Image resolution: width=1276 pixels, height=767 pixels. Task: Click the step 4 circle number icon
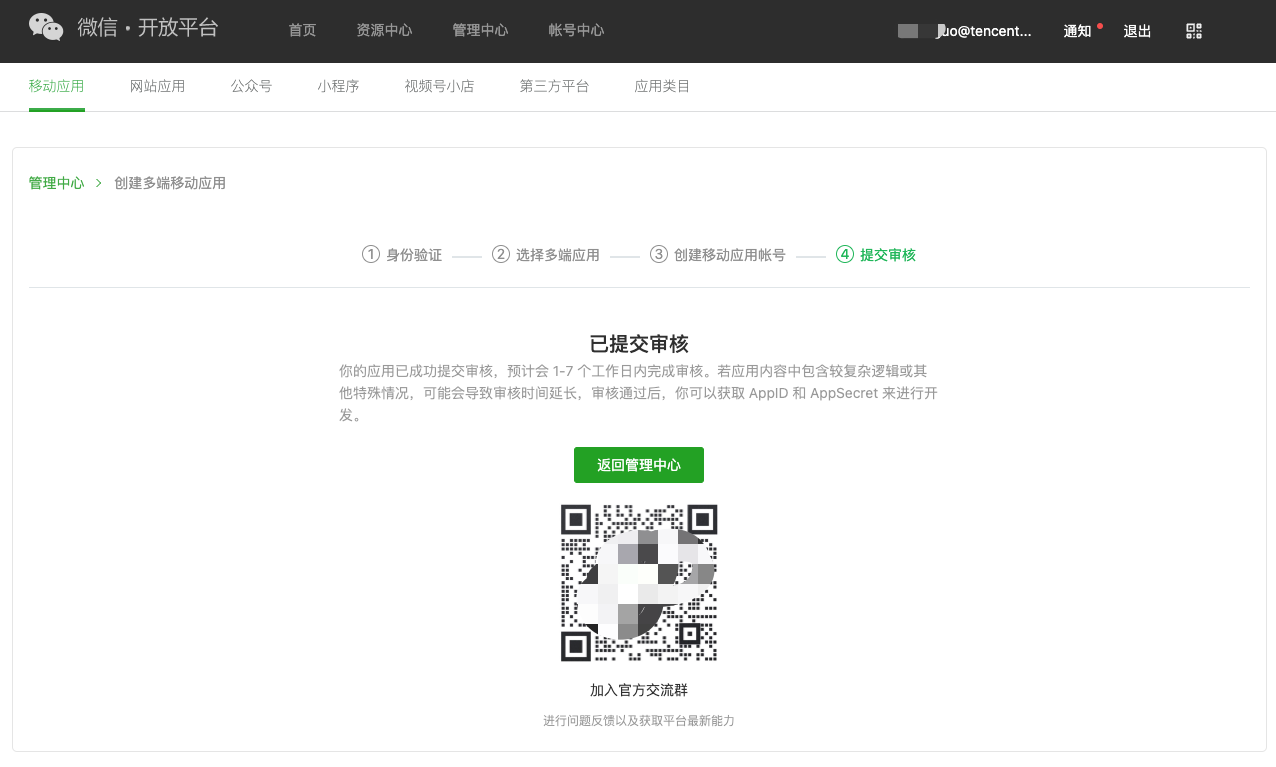(845, 254)
